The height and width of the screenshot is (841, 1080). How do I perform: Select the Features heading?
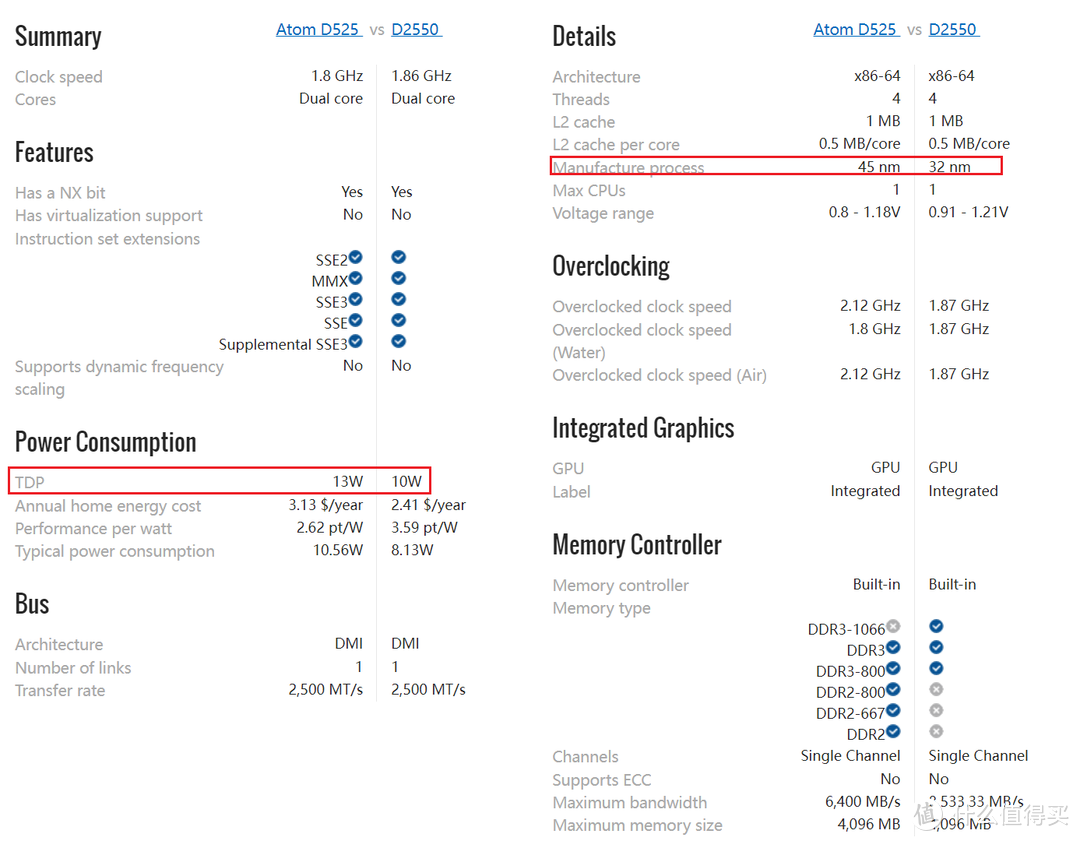pos(54,152)
